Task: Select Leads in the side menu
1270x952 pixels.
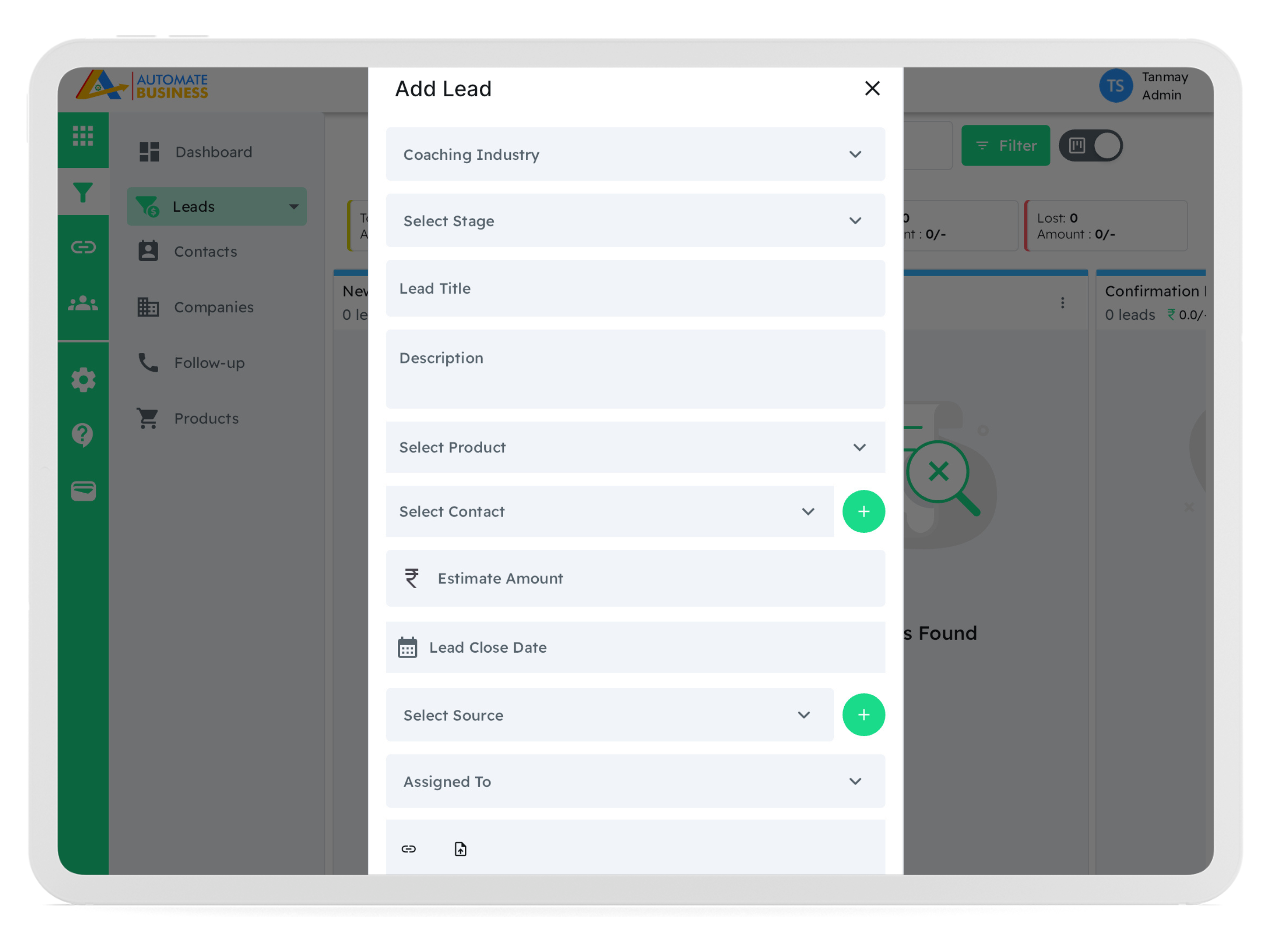Action: click(217, 206)
